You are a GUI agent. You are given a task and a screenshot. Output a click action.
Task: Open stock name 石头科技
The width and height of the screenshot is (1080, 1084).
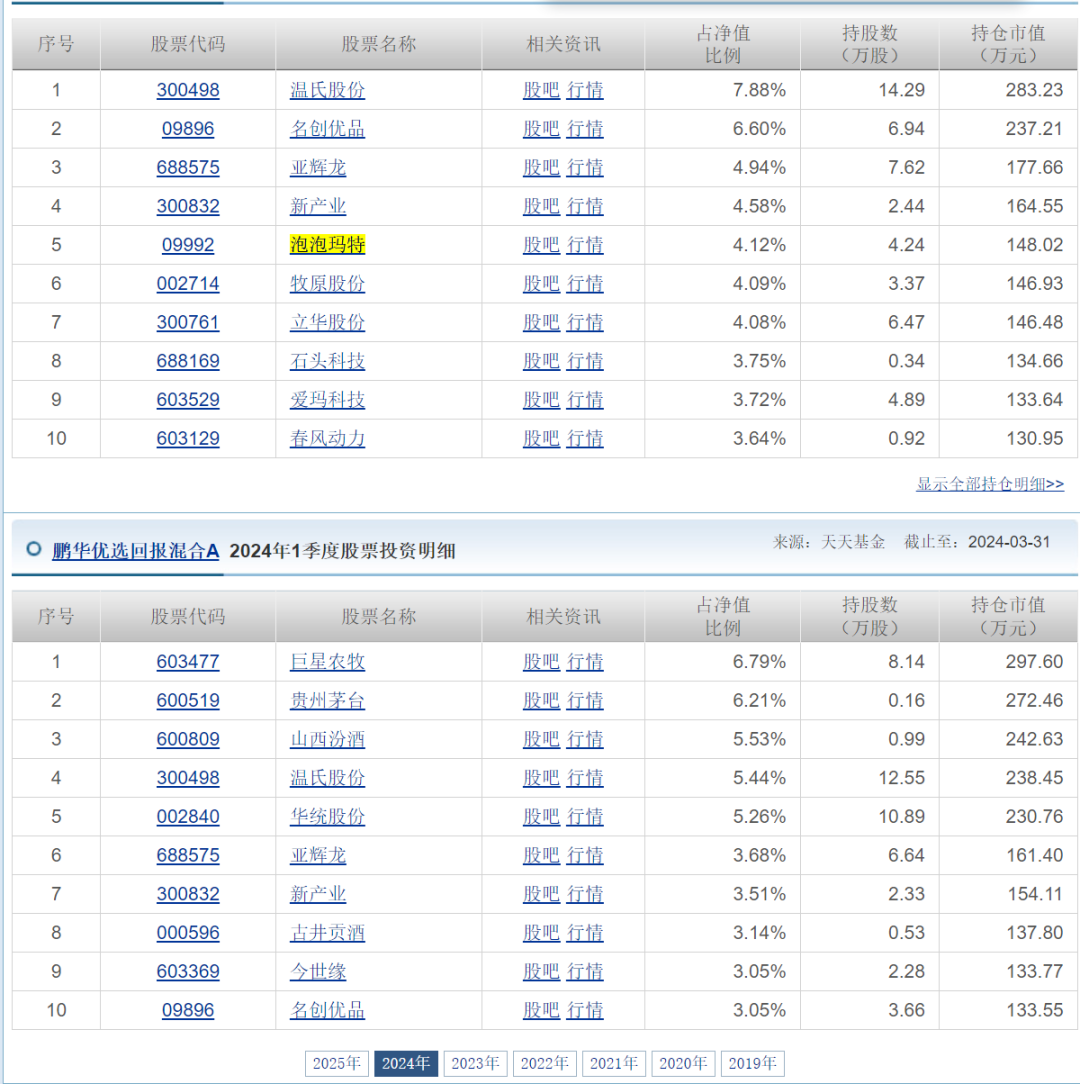pos(327,361)
